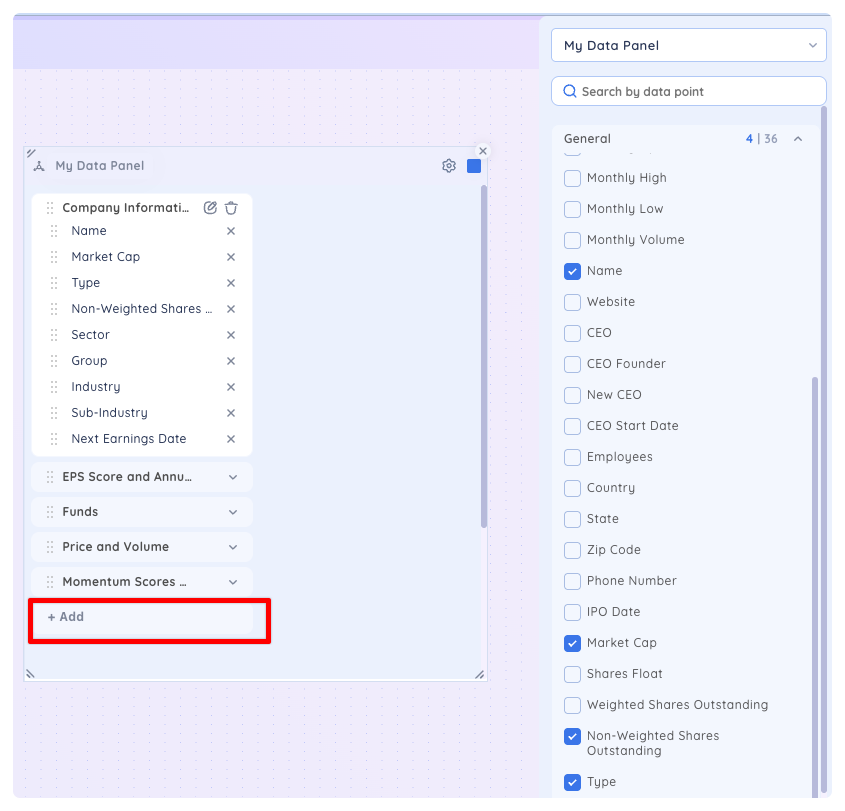Screen dimensions: 845x811
Task: Focus the Search by data point field
Action: pyautogui.click(x=689, y=91)
